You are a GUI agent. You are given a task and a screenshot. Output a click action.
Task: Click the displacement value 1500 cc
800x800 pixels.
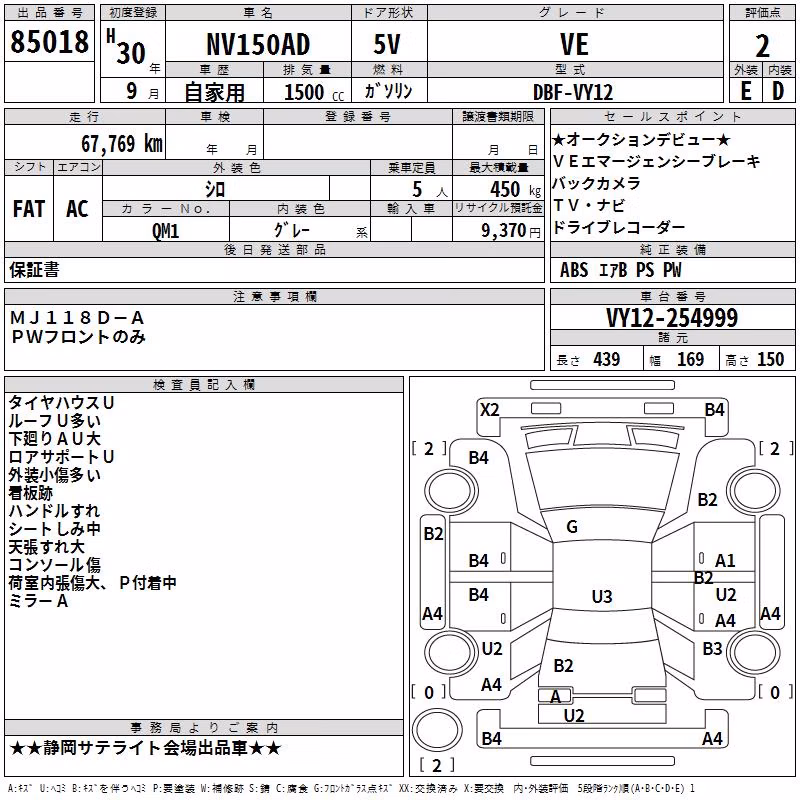pos(314,92)
